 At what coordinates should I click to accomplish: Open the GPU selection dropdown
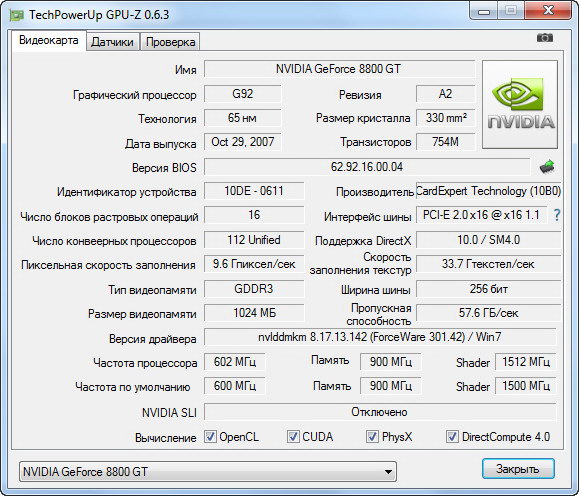point(208,471)
